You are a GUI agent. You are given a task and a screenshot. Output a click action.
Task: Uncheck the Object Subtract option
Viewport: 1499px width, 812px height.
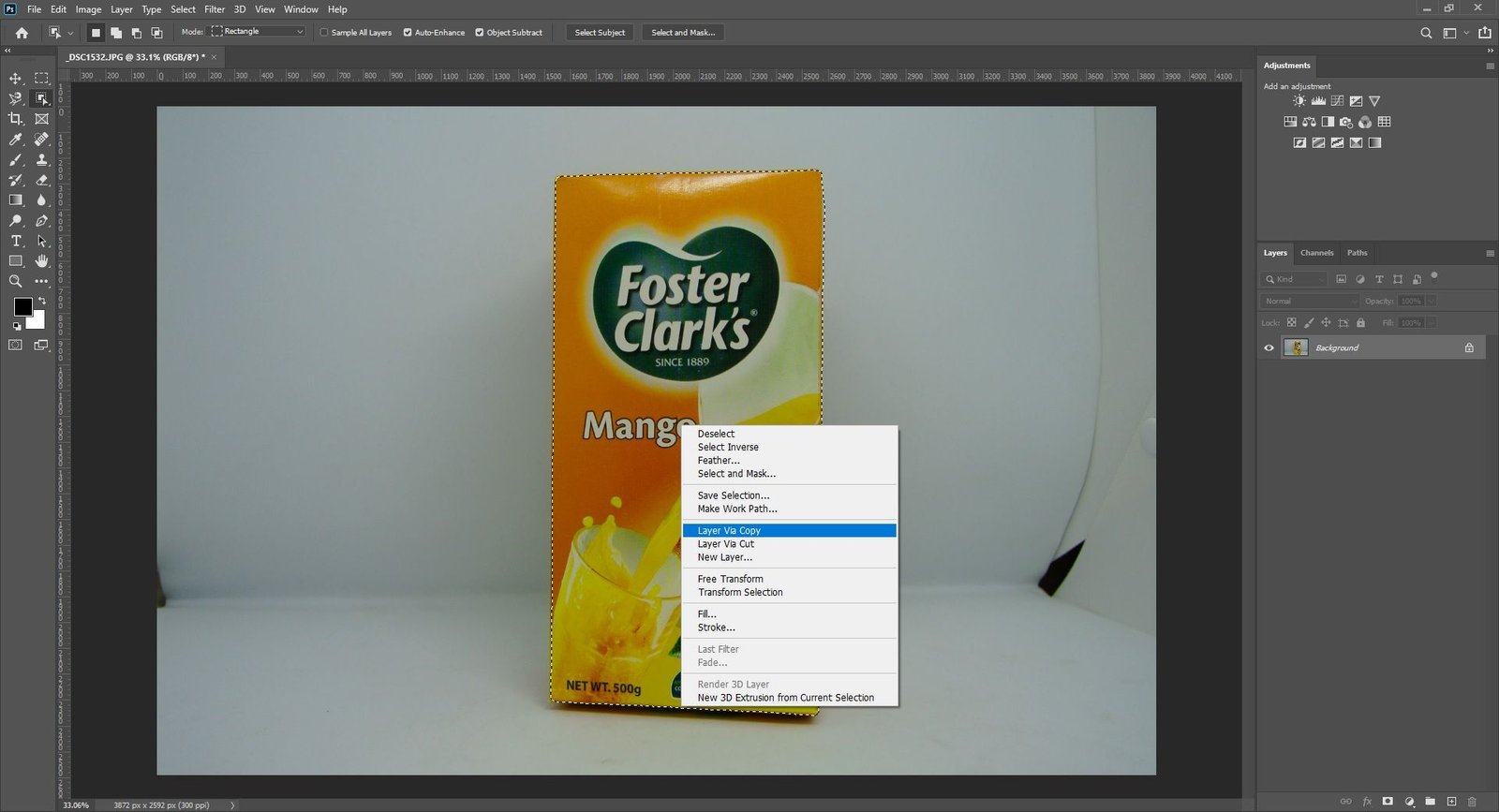(x=480, y=33)
